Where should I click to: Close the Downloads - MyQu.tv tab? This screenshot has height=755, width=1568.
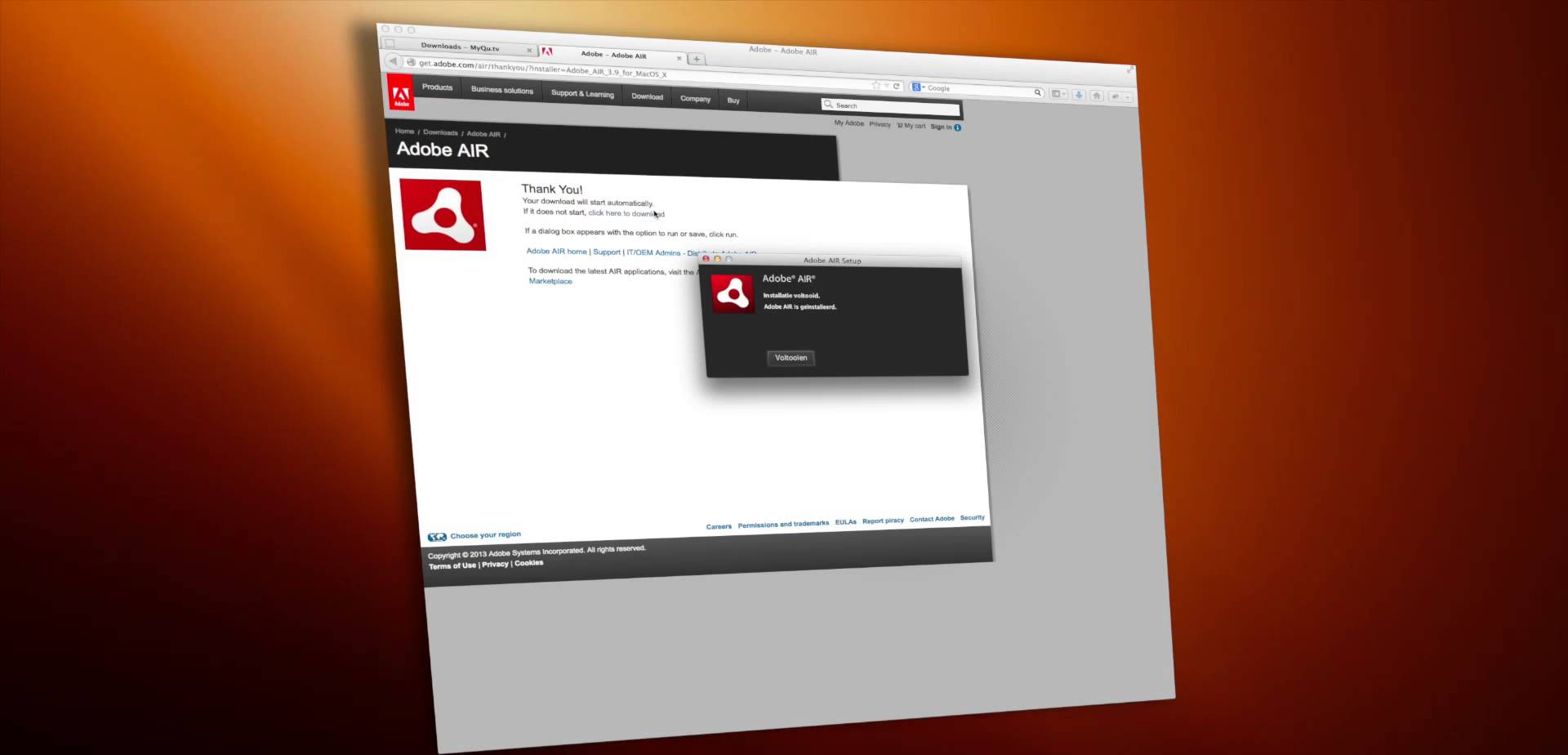pyautogui.click(x=529, y=50)
